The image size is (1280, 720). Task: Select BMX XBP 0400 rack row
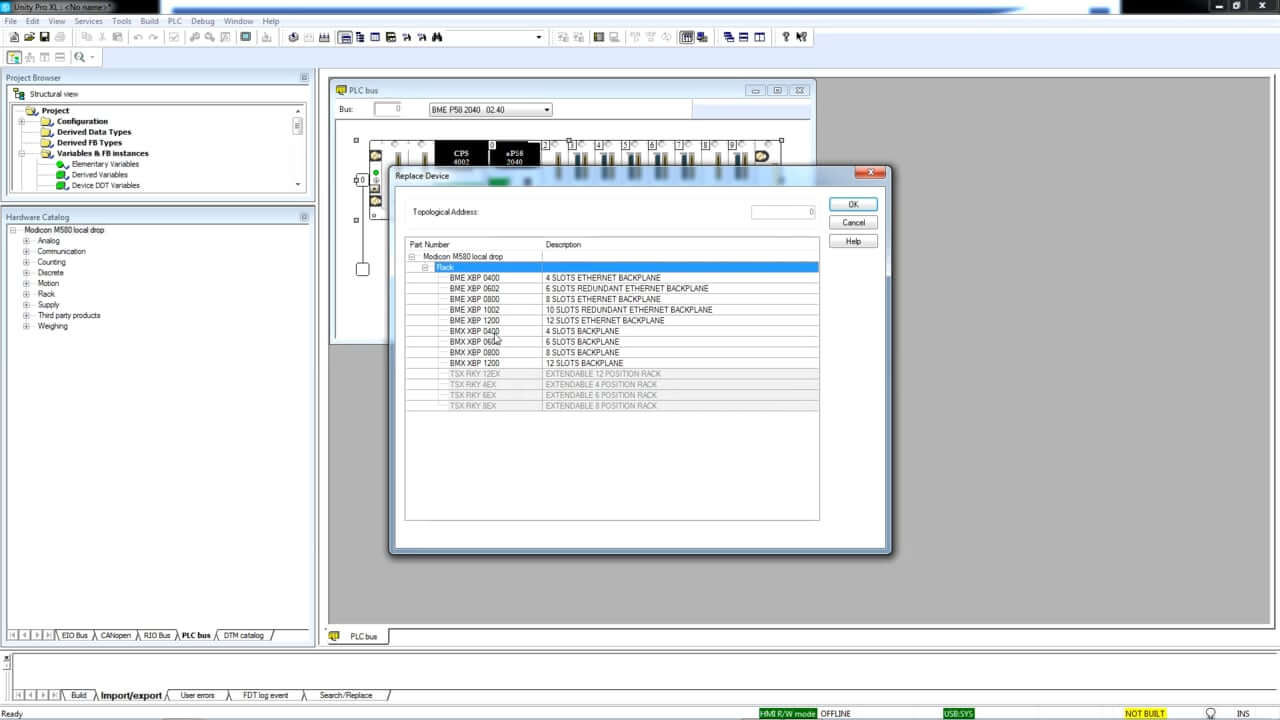(612, 331)
